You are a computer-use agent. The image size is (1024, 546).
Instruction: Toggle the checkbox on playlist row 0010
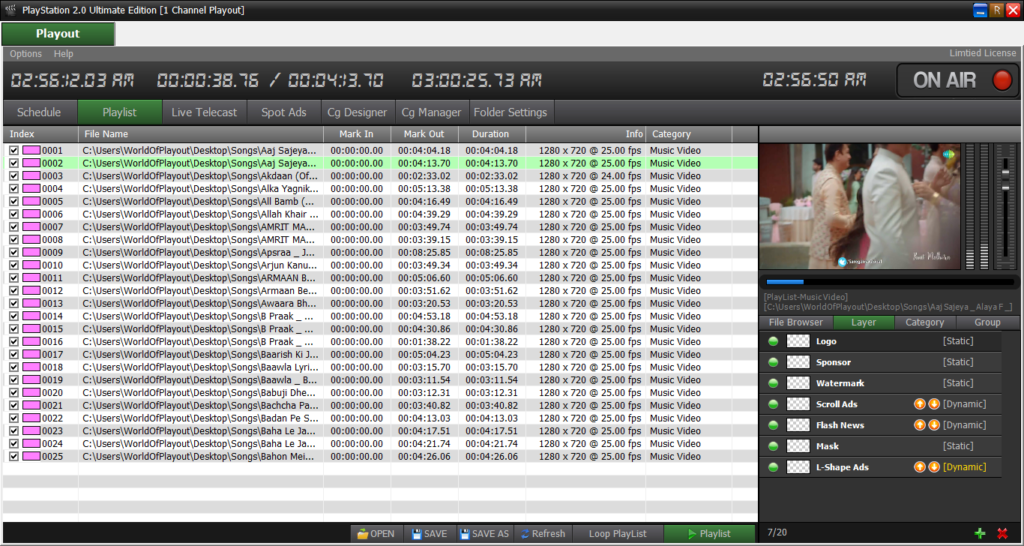pyautogui.click(x=14, y=265)
